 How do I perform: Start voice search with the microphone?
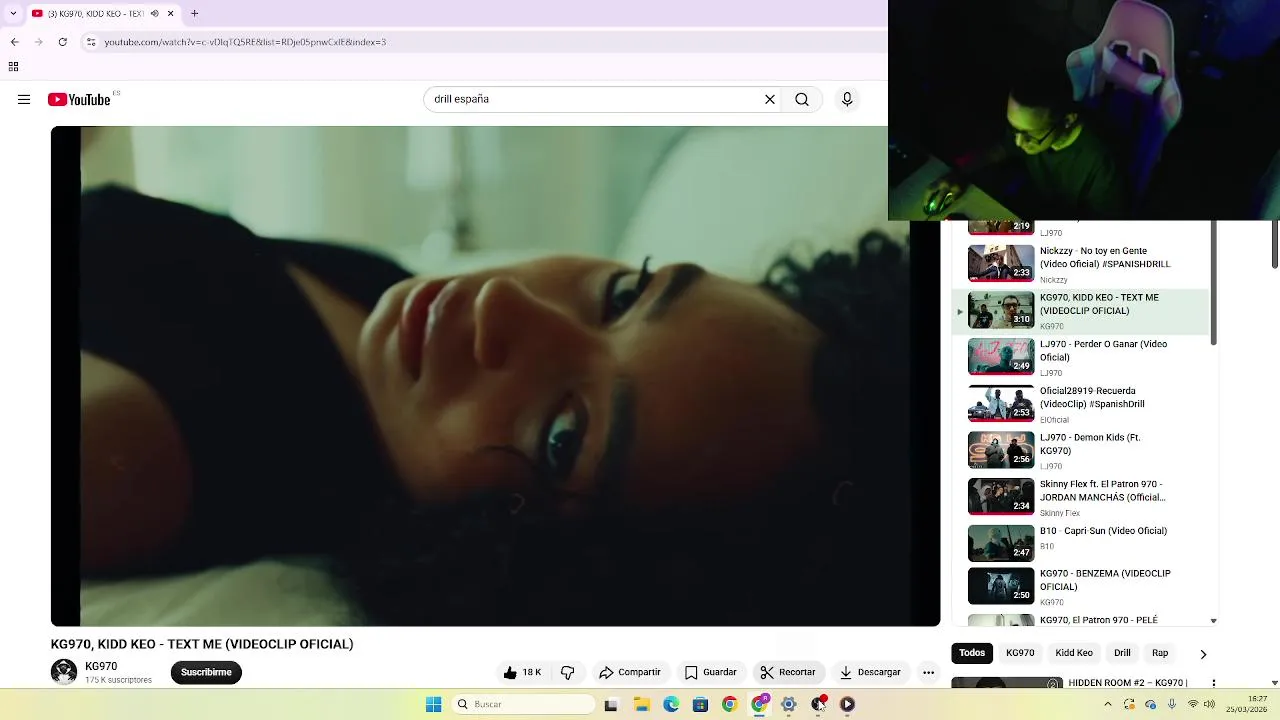pyautogui.click(x=847, y=99)
